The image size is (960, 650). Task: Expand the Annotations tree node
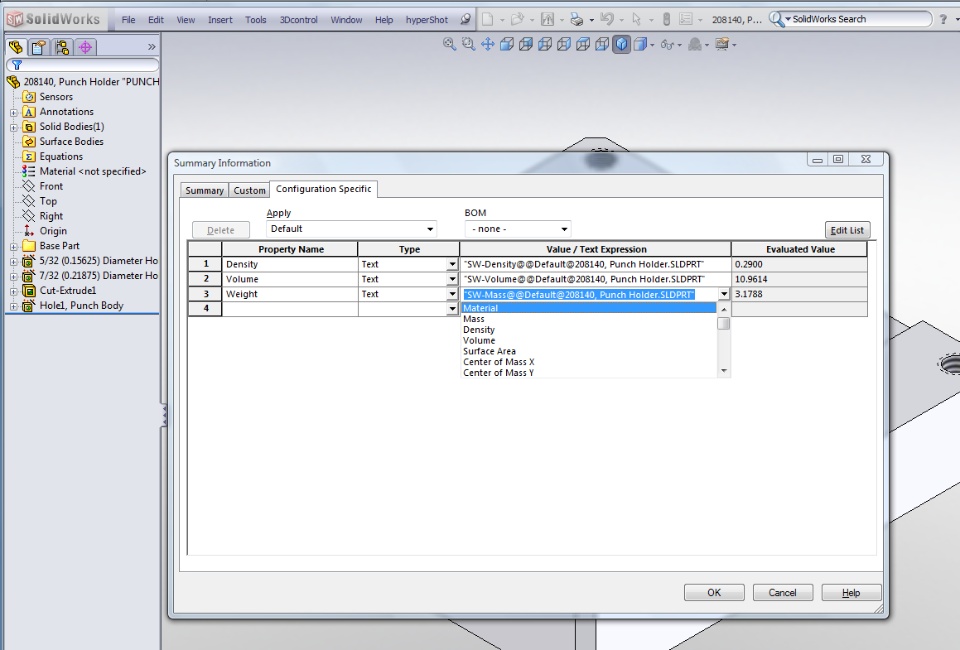point(13,113)
